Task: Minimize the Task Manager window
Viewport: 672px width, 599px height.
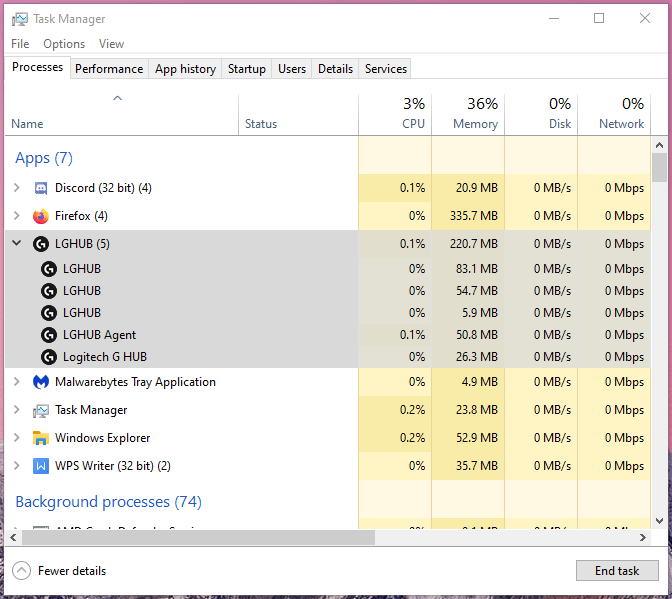Action: click(554, 18)
